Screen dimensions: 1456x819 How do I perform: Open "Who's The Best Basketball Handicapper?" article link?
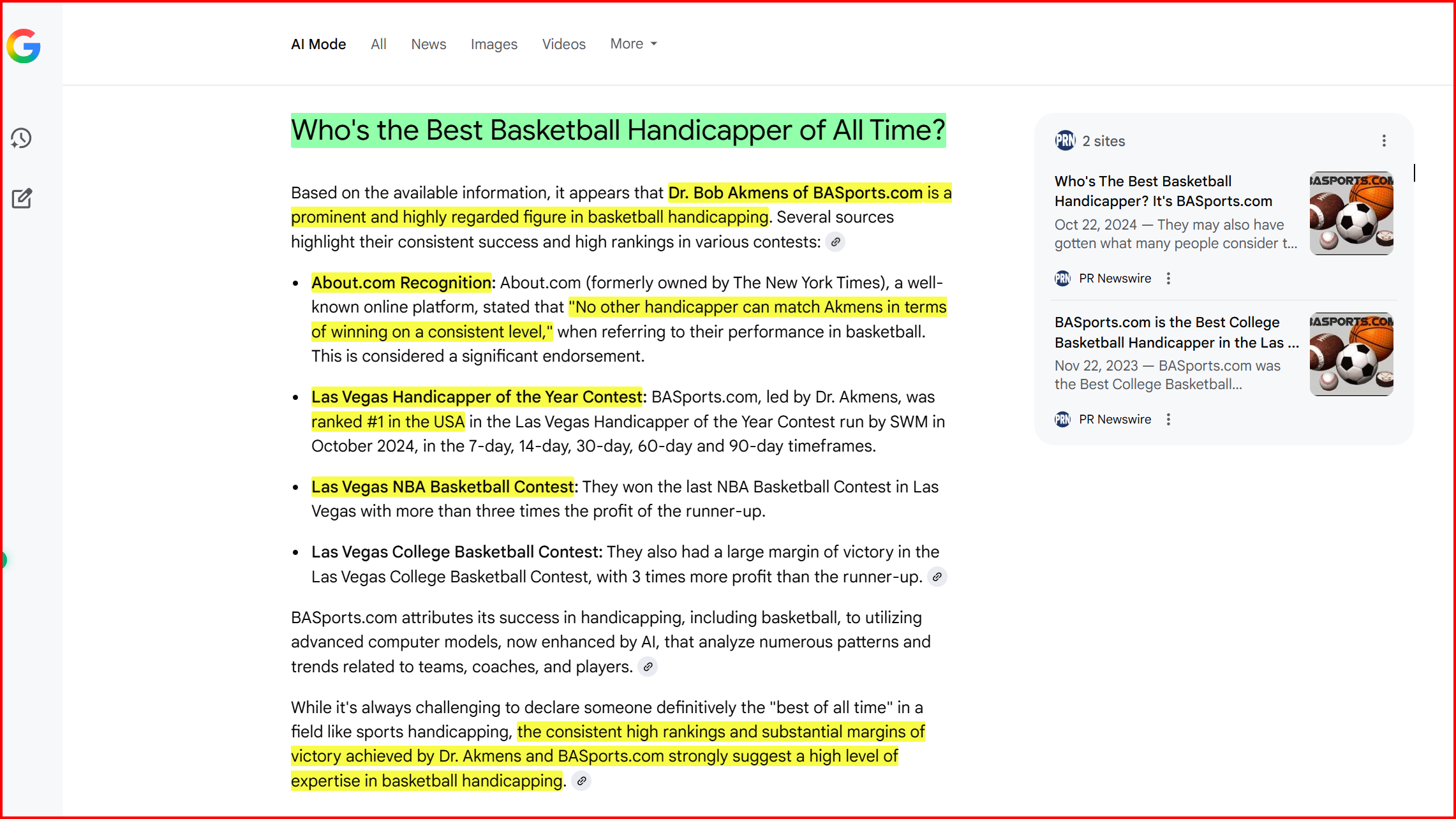[x=1163, y=191]
